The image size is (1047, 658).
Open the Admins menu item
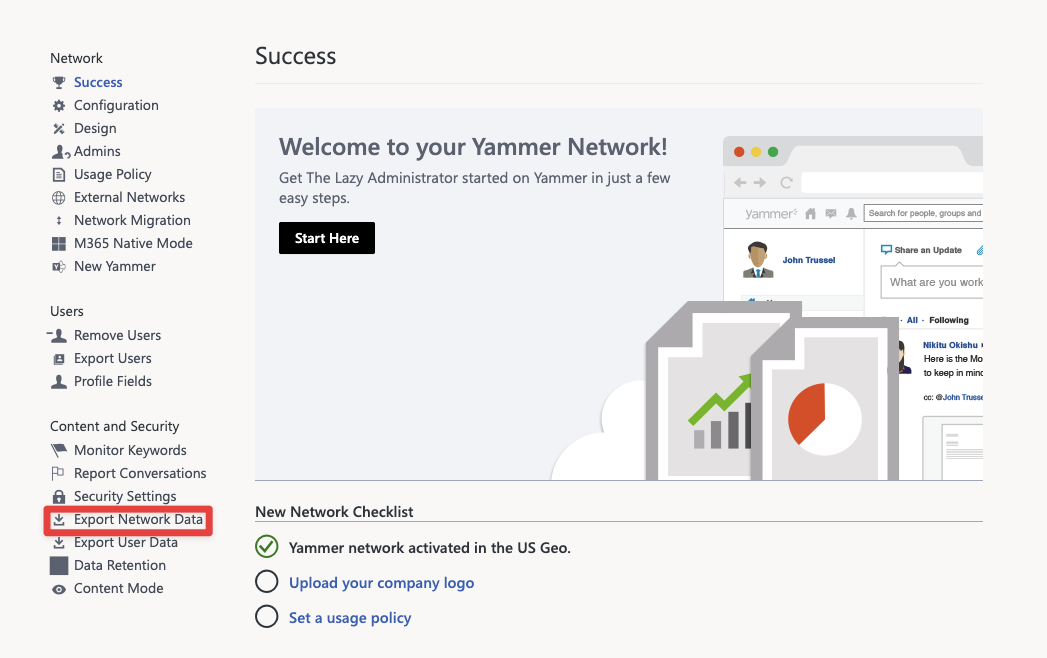coord(97,152)
